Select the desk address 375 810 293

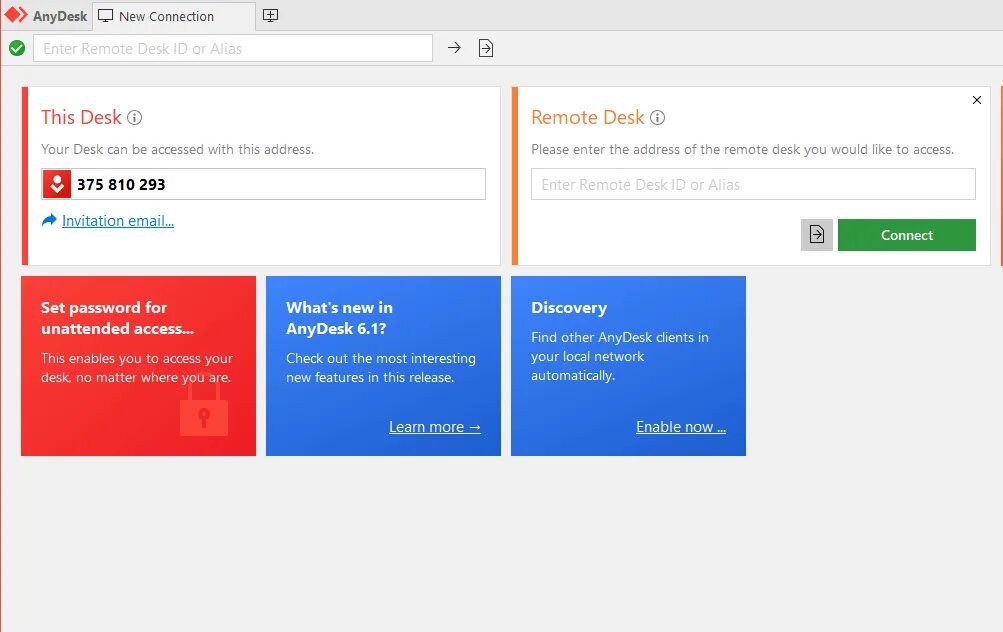point(121,185)
